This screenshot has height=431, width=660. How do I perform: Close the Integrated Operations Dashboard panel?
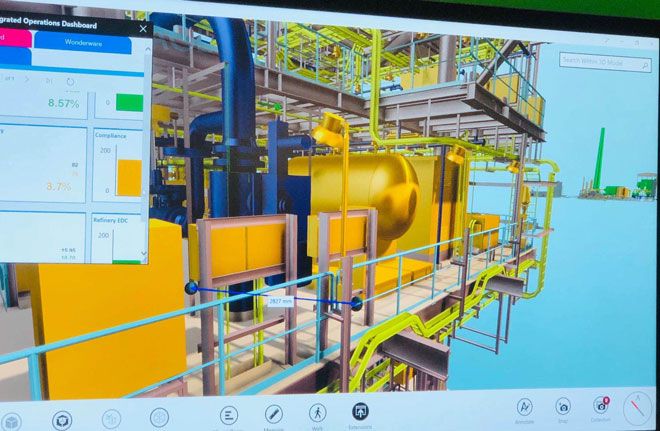click(x=143, y=29)
